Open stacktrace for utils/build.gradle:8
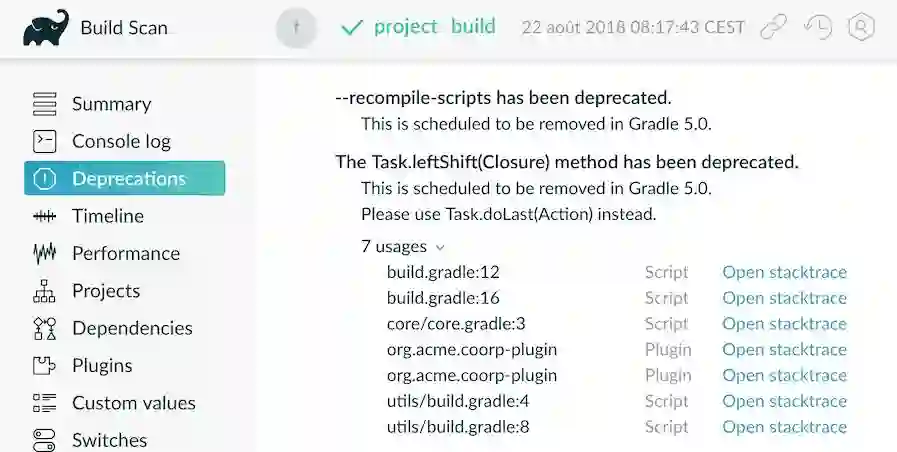The height and width of the screenshot is (452, 897). tap(784, 427)
